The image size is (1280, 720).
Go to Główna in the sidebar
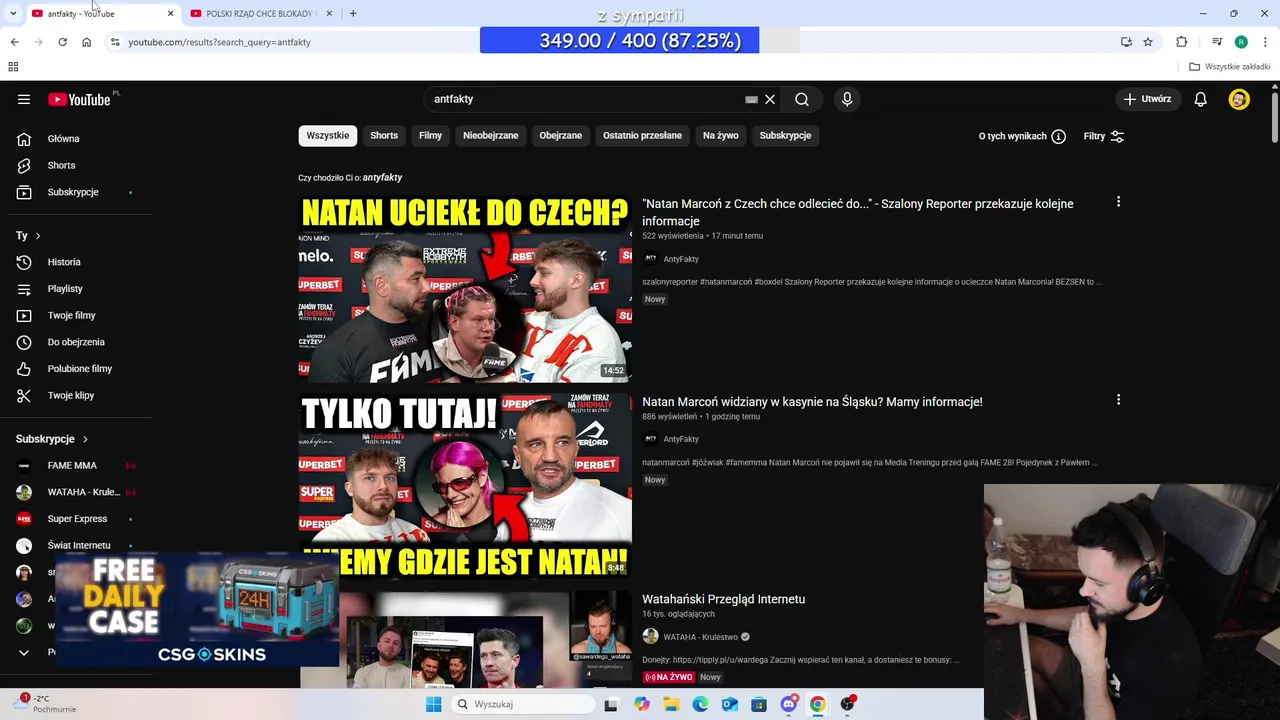pos(80,139)
